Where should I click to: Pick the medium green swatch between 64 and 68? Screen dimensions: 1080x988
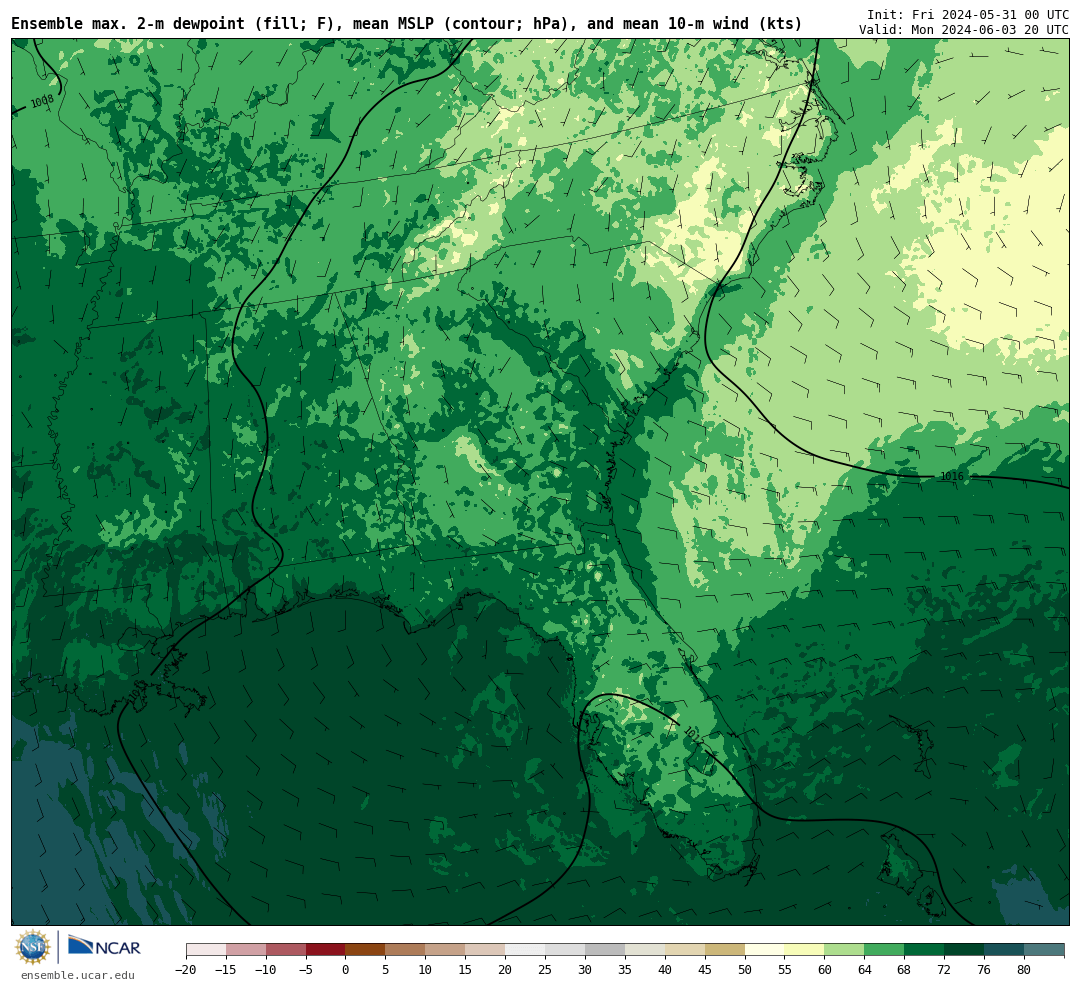tap(885, 950)
